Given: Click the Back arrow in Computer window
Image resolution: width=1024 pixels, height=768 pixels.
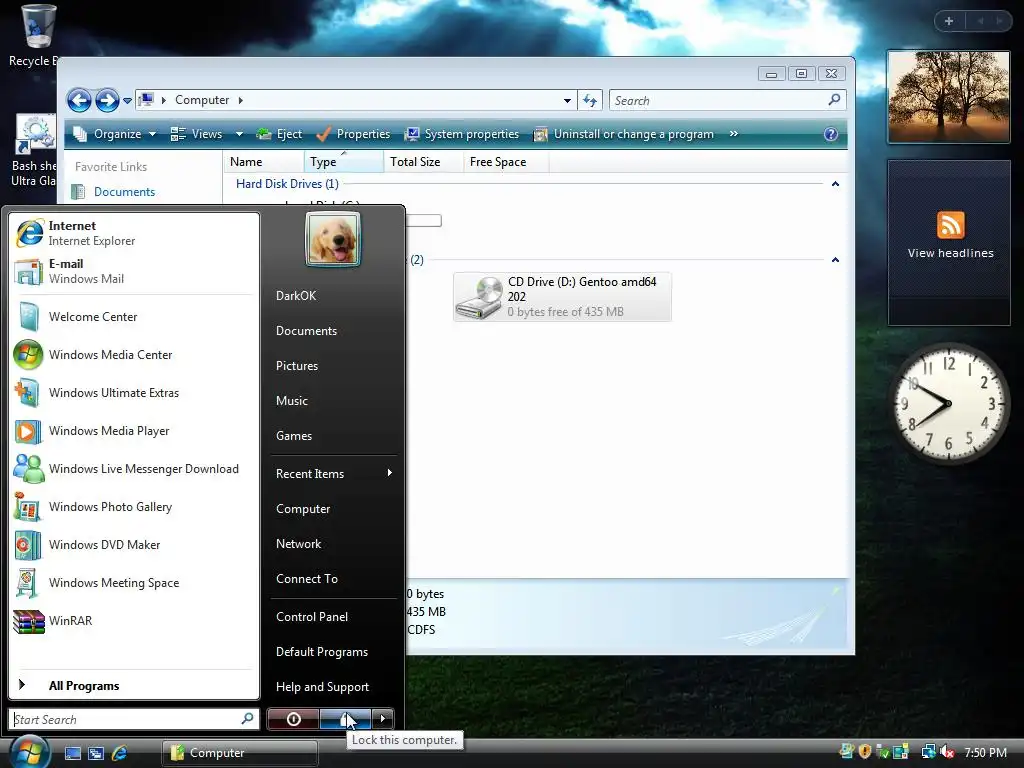Looking at the screenshot, I should pos(79,101).
